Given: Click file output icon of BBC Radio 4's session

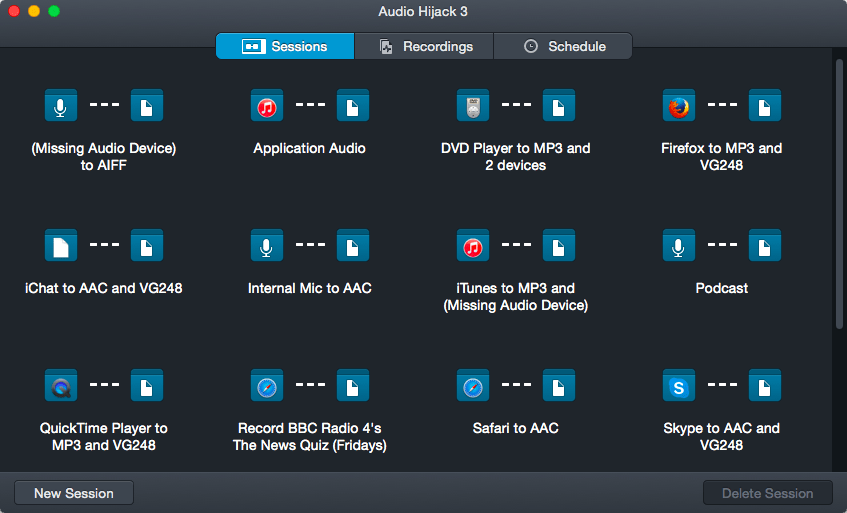Looking at the screenshot, I should (x=353, y=386).
